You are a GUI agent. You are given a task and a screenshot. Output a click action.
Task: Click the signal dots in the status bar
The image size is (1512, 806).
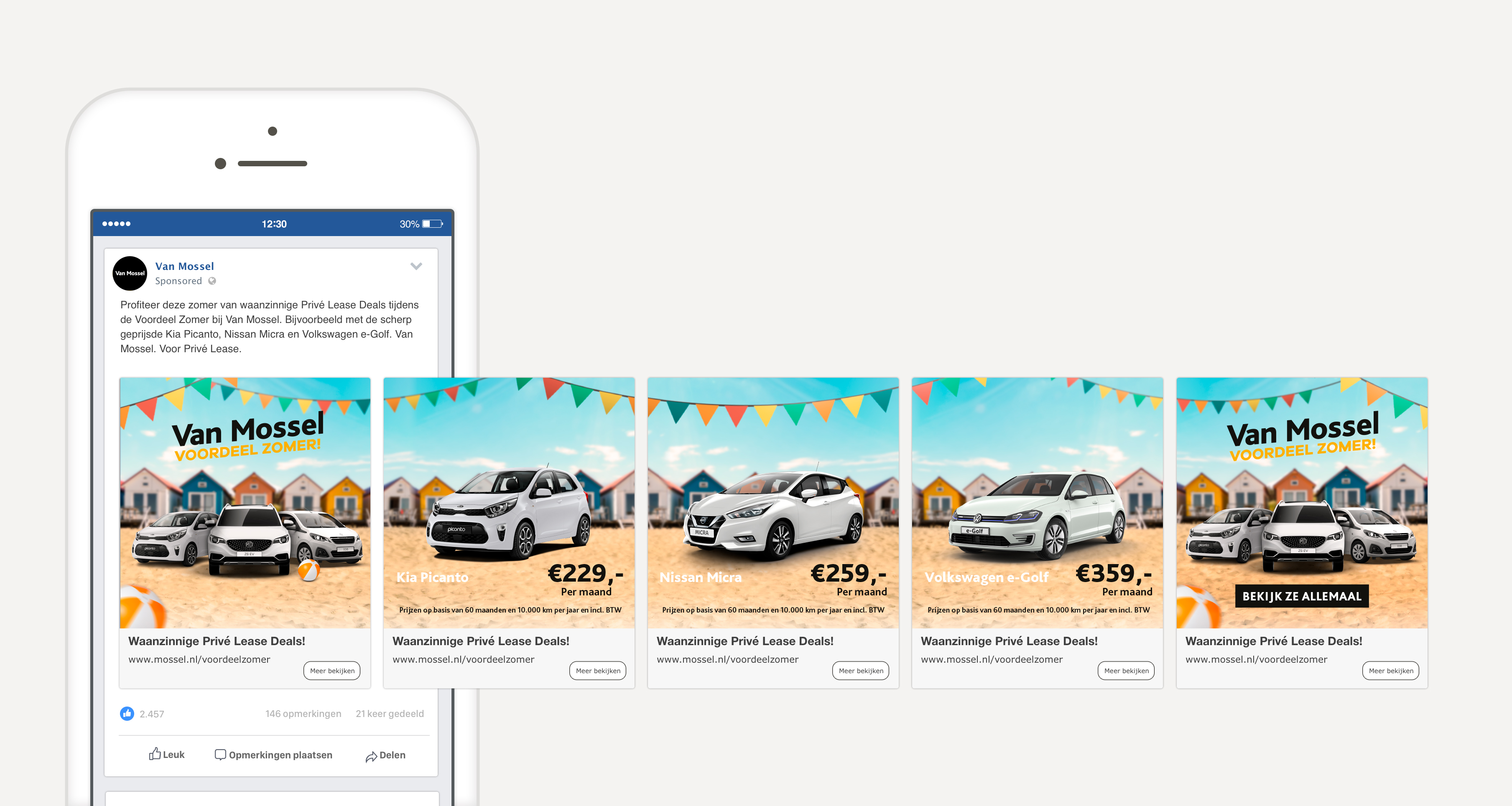click(x=116, y=224)
